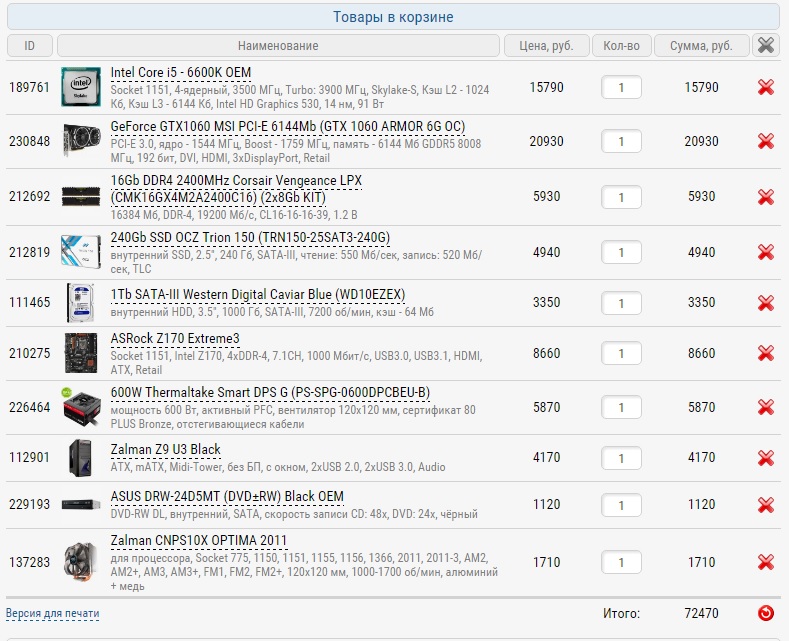Open 240Gb SSD OCZ Trion 150 link
The height and width of the screenshot is (641, 789).
point(250,237)
